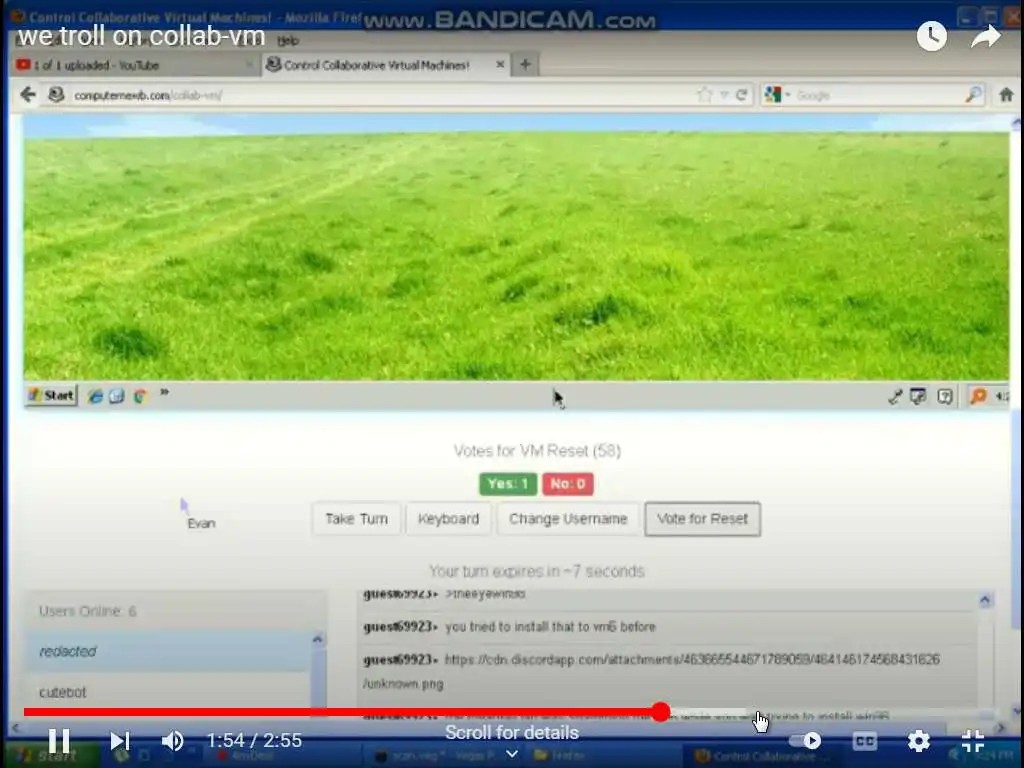The image size is (1024, 768).
Task: Click the video title we troll on collab-vm
Action: point(141,37)
